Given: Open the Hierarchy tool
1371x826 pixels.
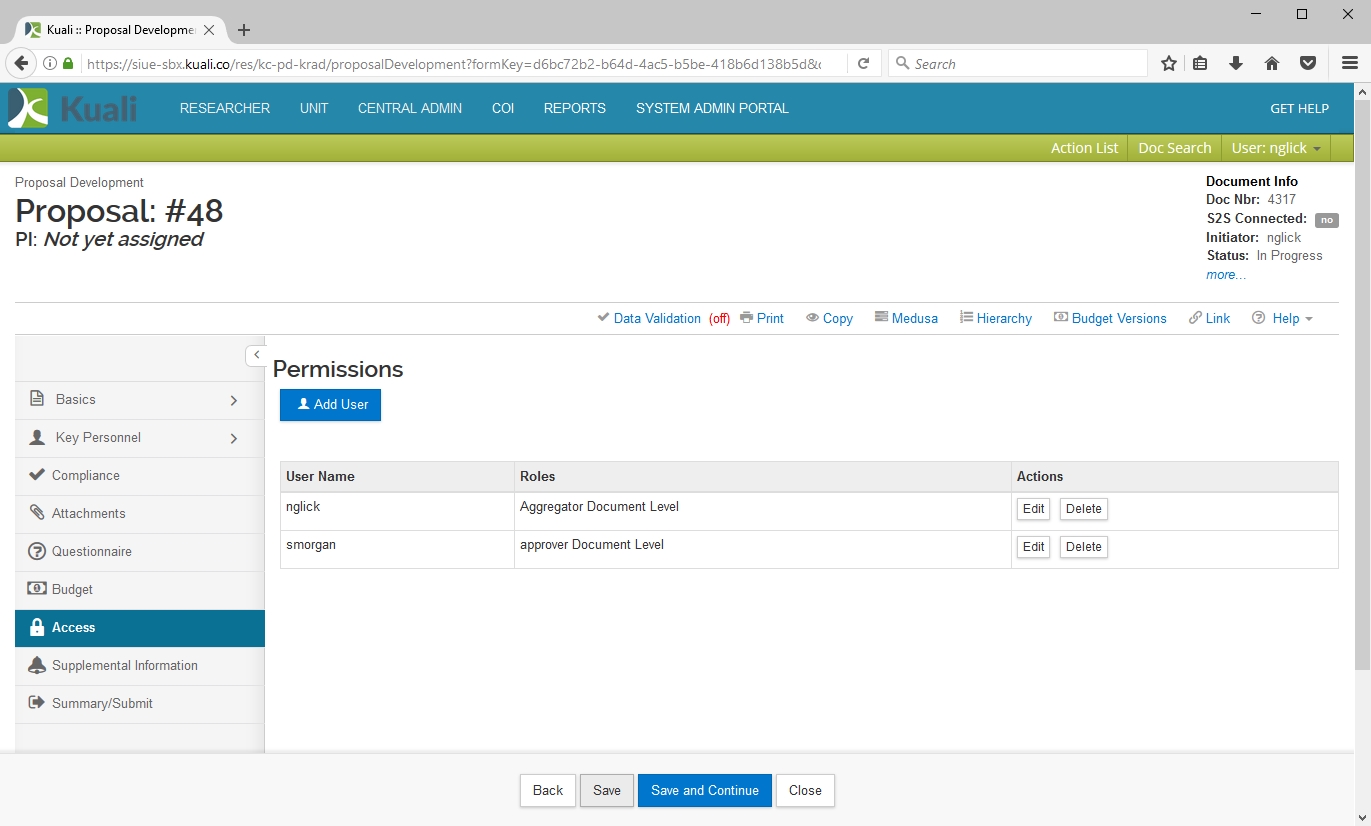Looking at the screenshot, I should pos(995,318).
